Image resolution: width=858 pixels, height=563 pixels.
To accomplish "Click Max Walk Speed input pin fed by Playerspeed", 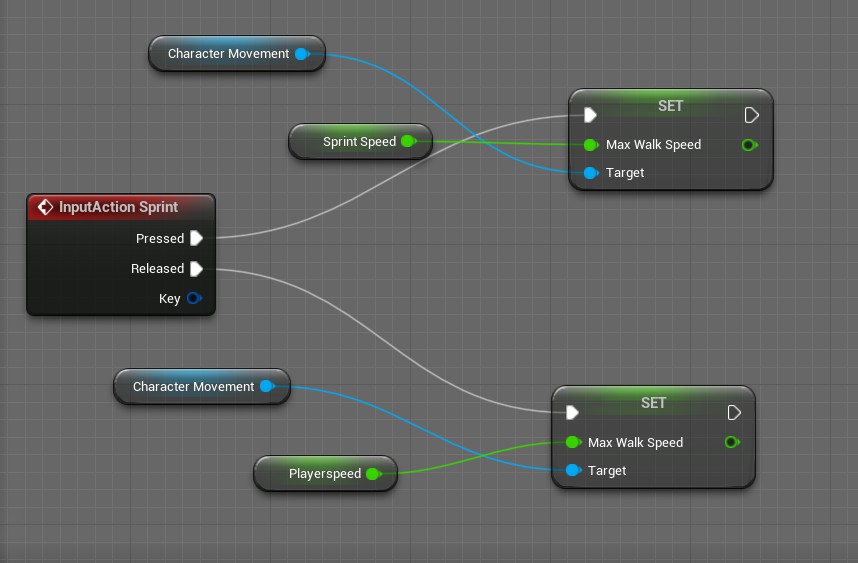I will coord(572,442).
